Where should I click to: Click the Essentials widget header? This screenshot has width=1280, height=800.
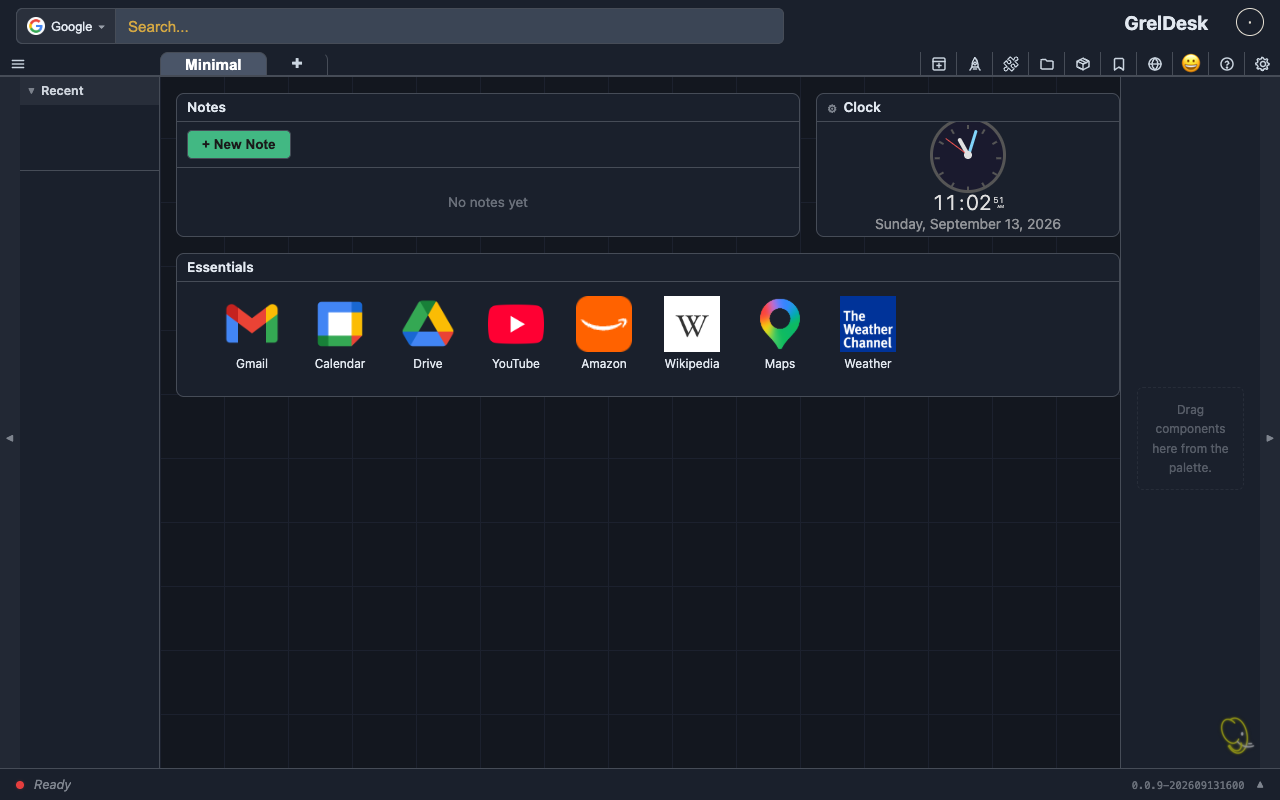coord(648,268)
